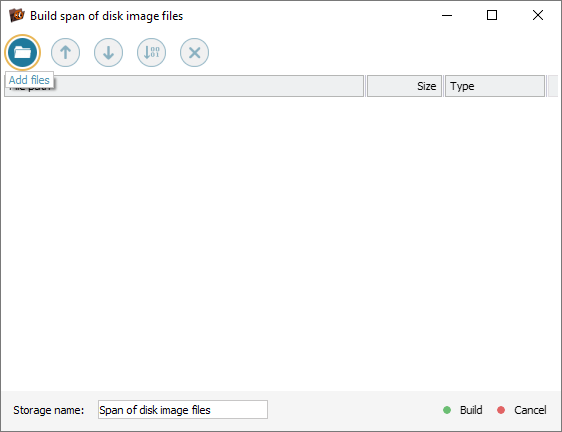Move the selected file down in the list

[x=108, y=52]
